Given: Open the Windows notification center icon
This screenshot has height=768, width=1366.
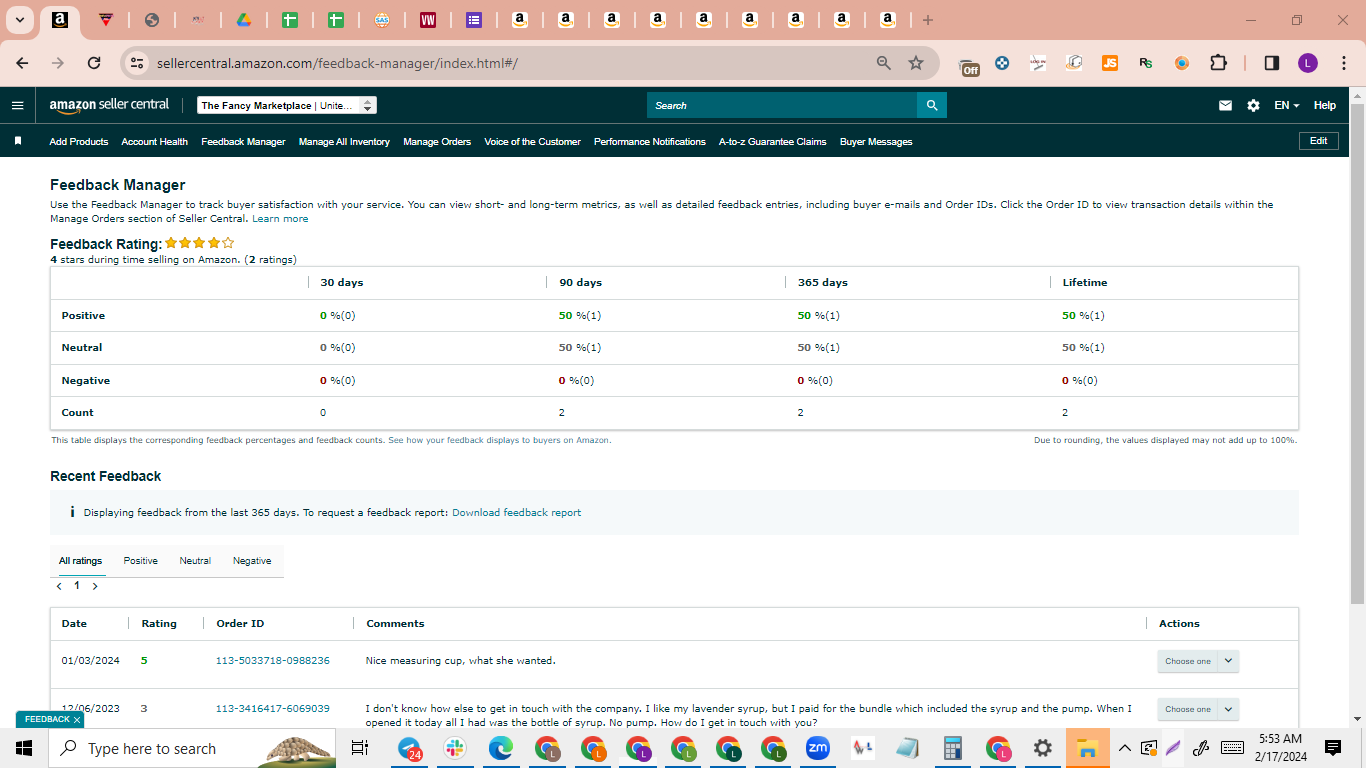Looking at the screenshot, I should [x=1332, y=748].
